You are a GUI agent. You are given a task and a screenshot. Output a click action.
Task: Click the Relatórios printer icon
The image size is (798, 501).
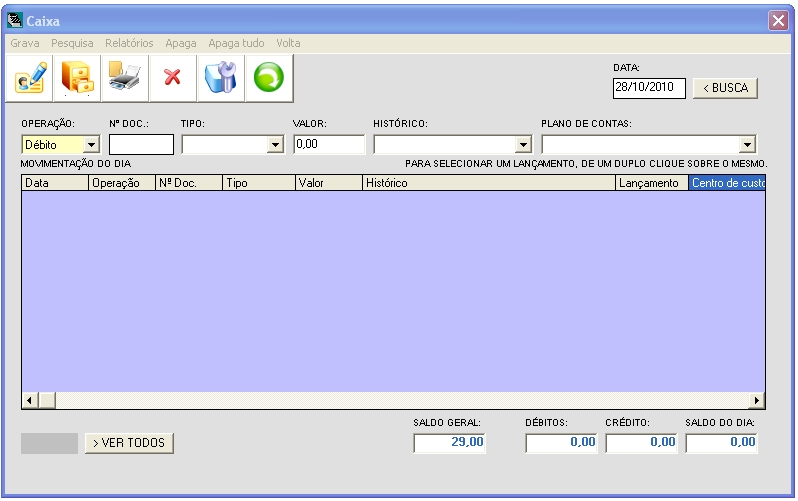(x=125, y=78)
